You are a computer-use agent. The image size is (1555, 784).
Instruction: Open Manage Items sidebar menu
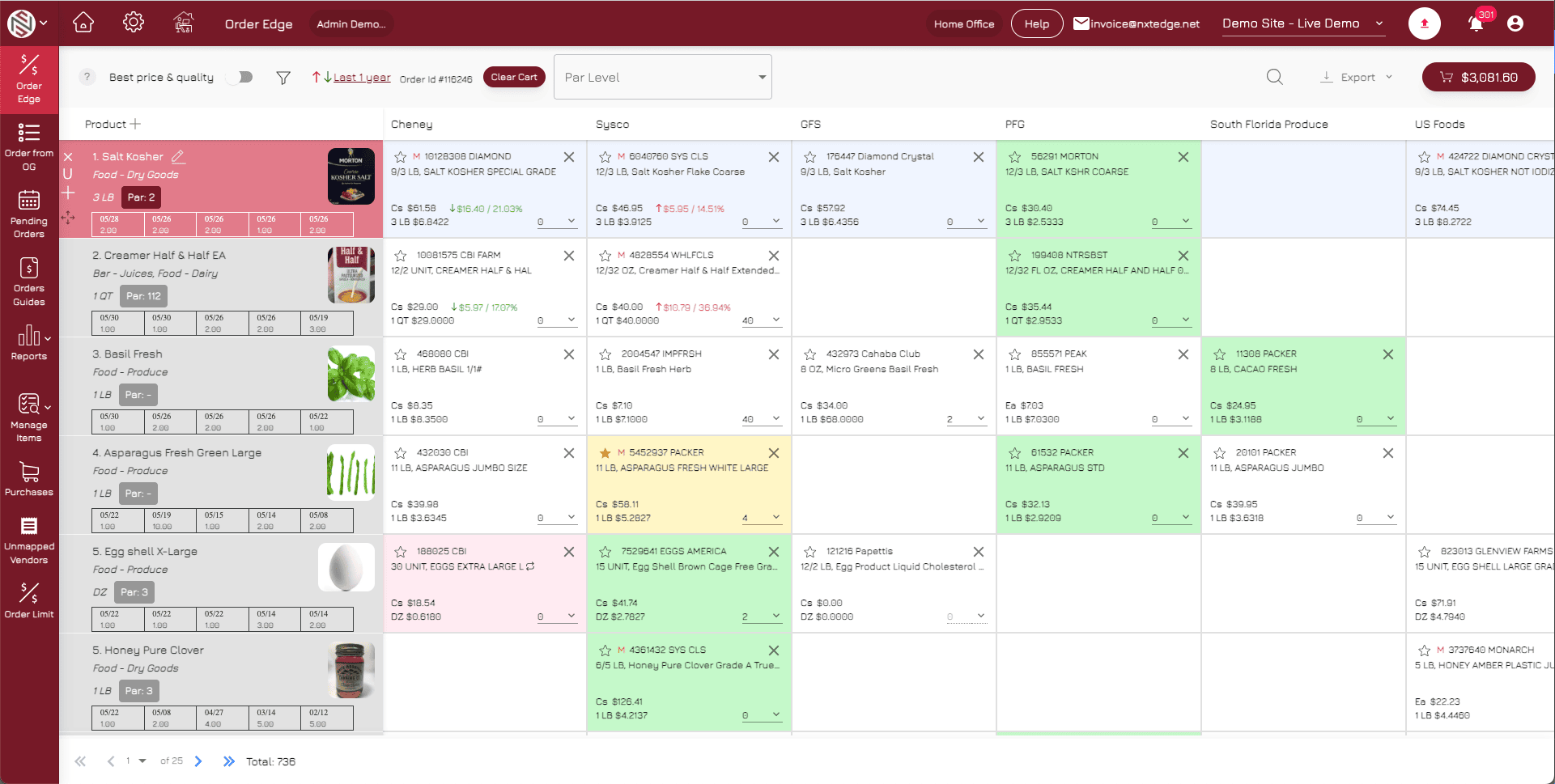click(29, 417)
